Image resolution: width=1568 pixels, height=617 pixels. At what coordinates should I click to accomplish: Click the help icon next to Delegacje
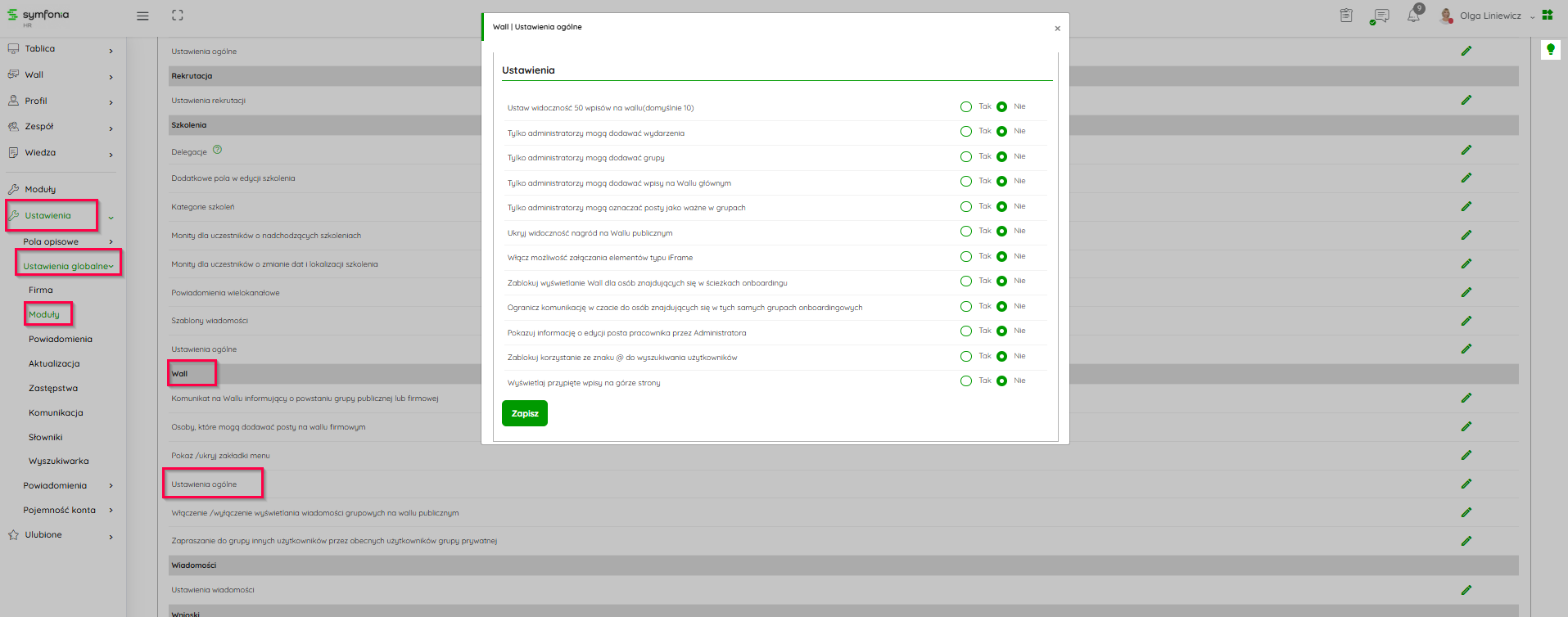[x=217, y=150]
